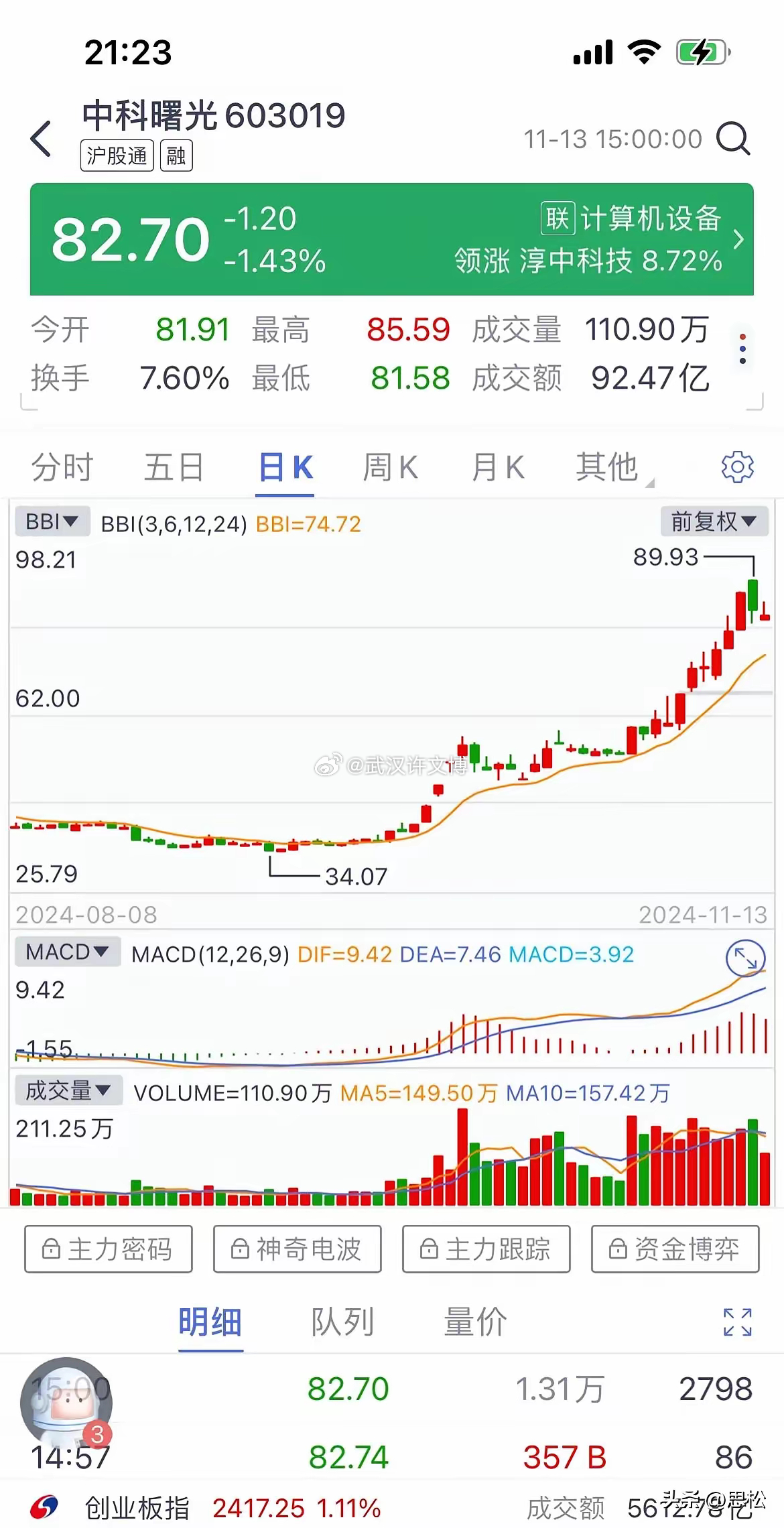Screen dimensions: 784x1528
Task: Open the BBI indicator dropdown
Action: tap(52, 521)
